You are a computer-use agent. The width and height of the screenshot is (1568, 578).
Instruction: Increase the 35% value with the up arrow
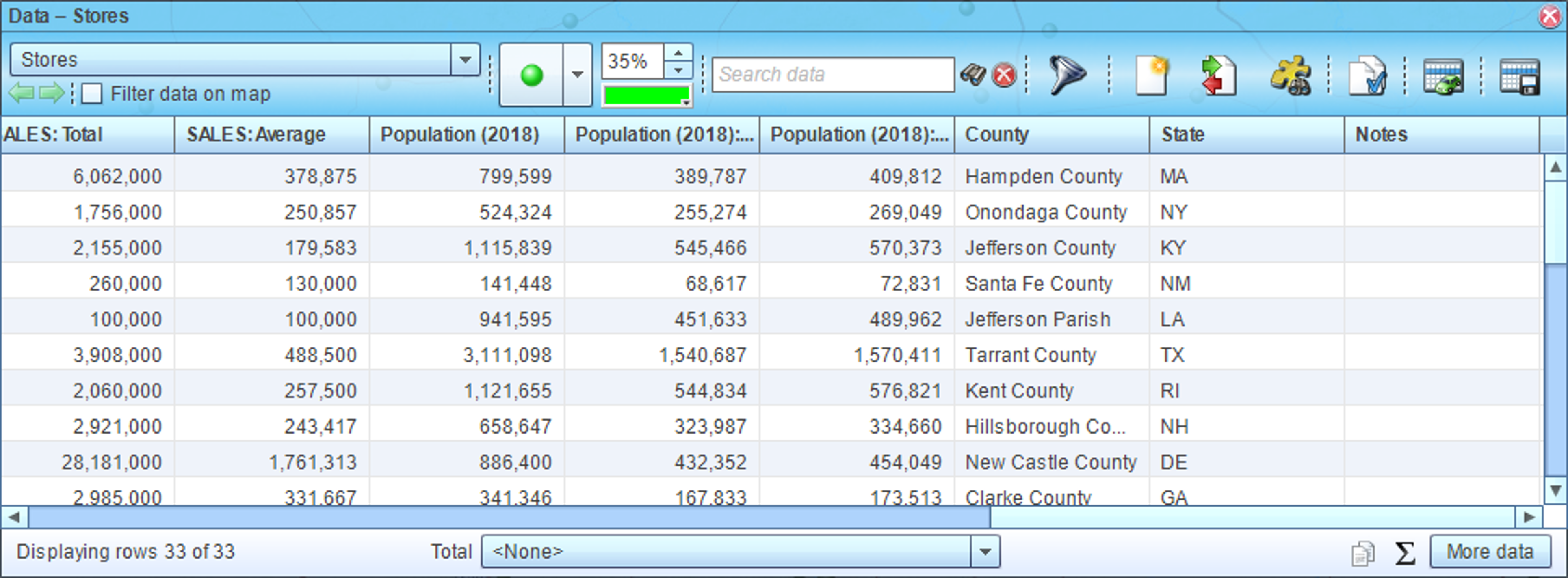point(678,52)
